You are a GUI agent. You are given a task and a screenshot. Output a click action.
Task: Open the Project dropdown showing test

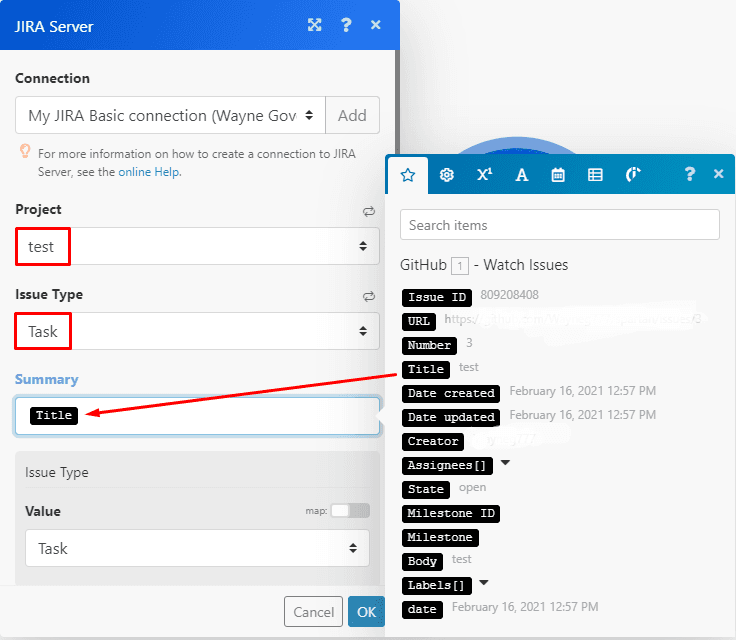point(197,246)
